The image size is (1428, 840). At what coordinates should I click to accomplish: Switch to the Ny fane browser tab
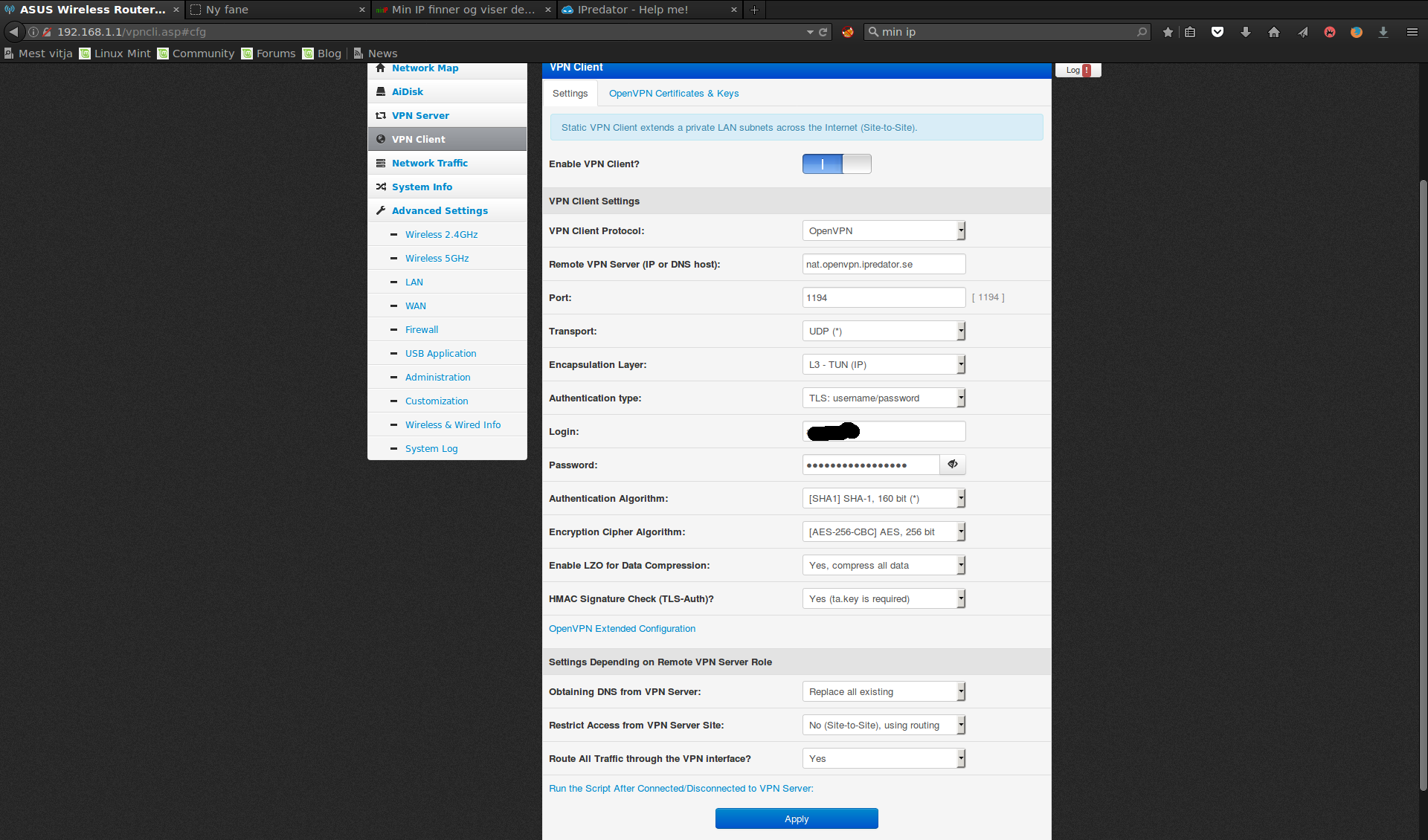tap(277, 10)
